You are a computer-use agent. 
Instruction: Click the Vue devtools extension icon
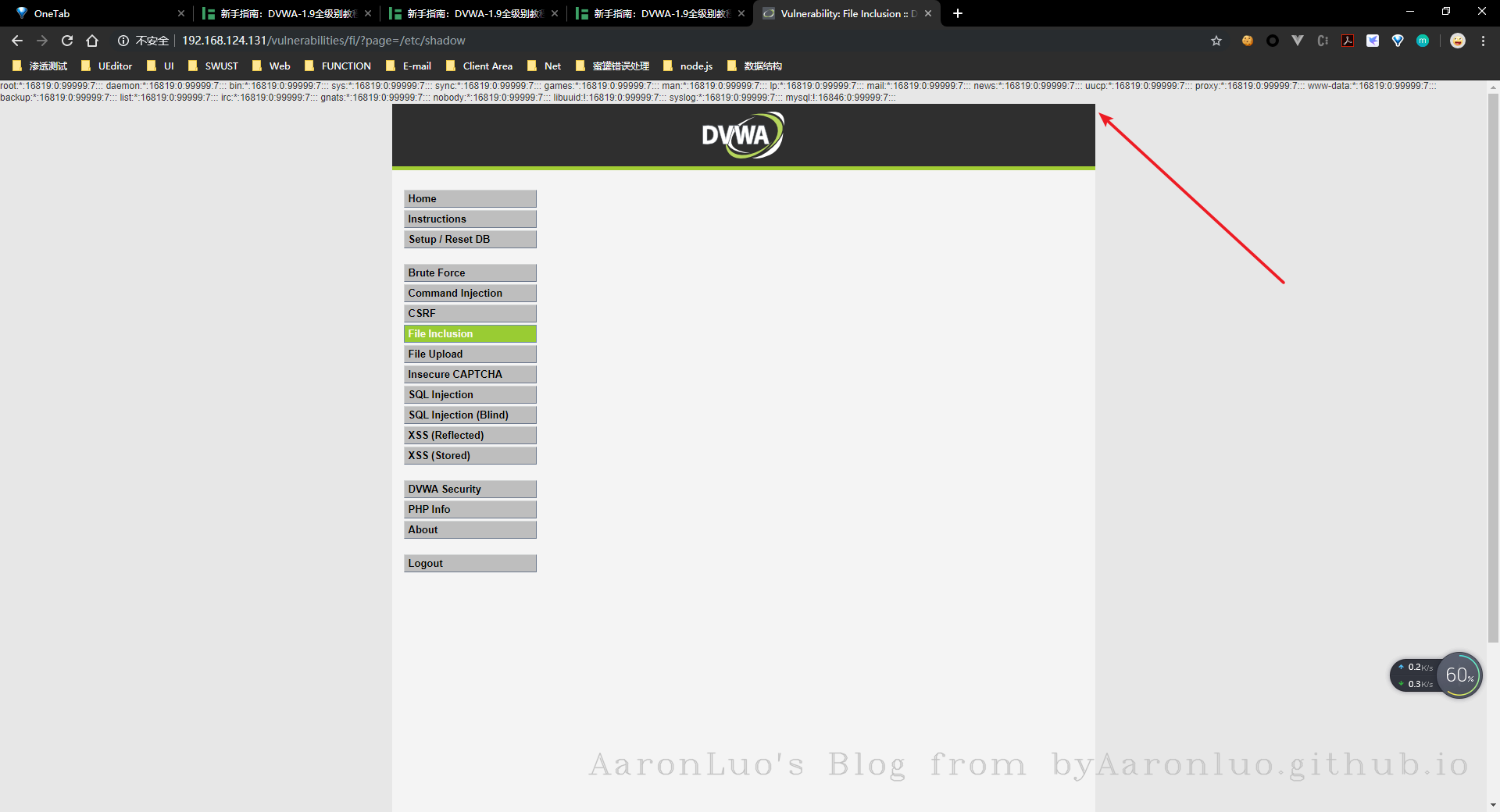pos(1298,41)
